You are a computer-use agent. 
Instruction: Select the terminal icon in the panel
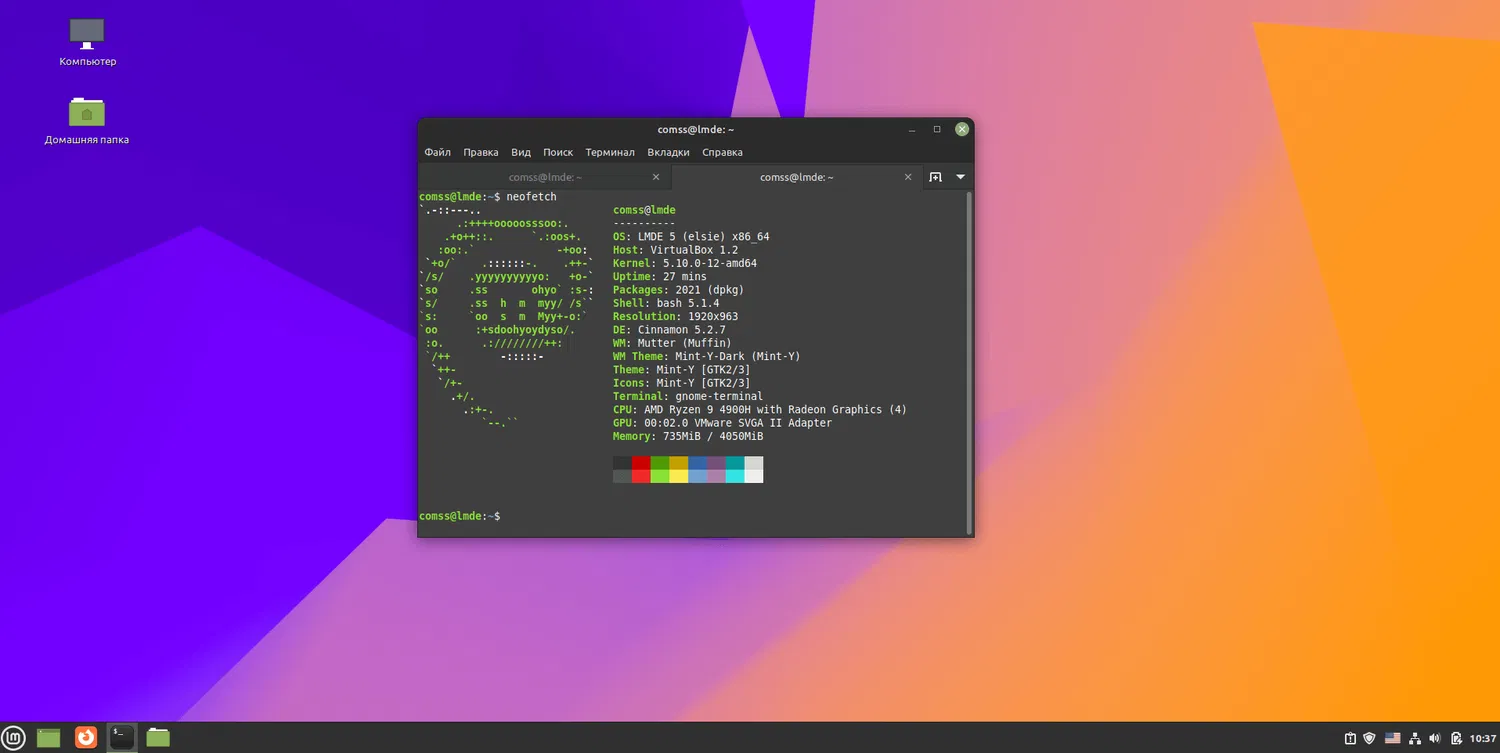coord(121,737)
